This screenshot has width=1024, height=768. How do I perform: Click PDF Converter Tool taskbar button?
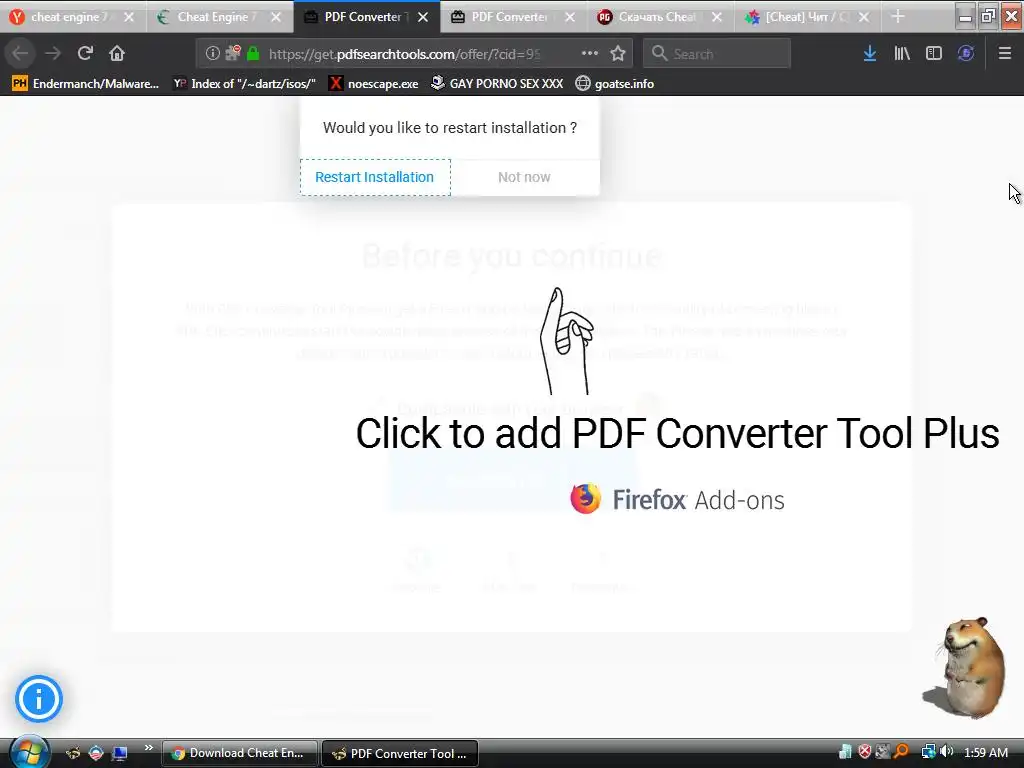[x=400, y=753]
